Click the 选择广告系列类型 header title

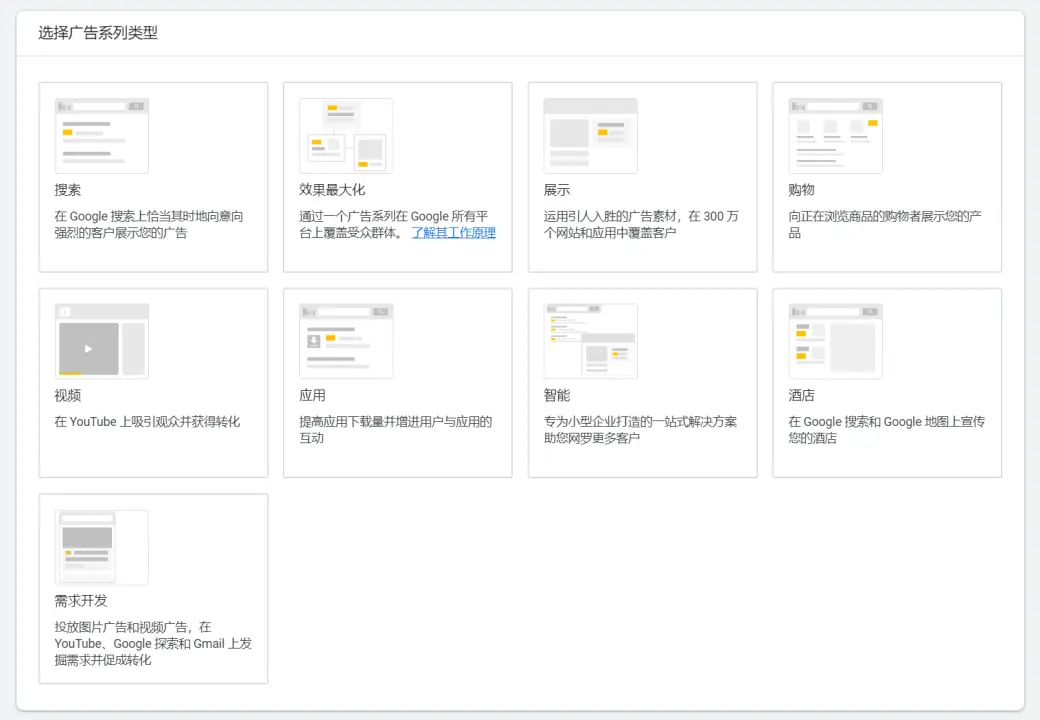(98, 33)
